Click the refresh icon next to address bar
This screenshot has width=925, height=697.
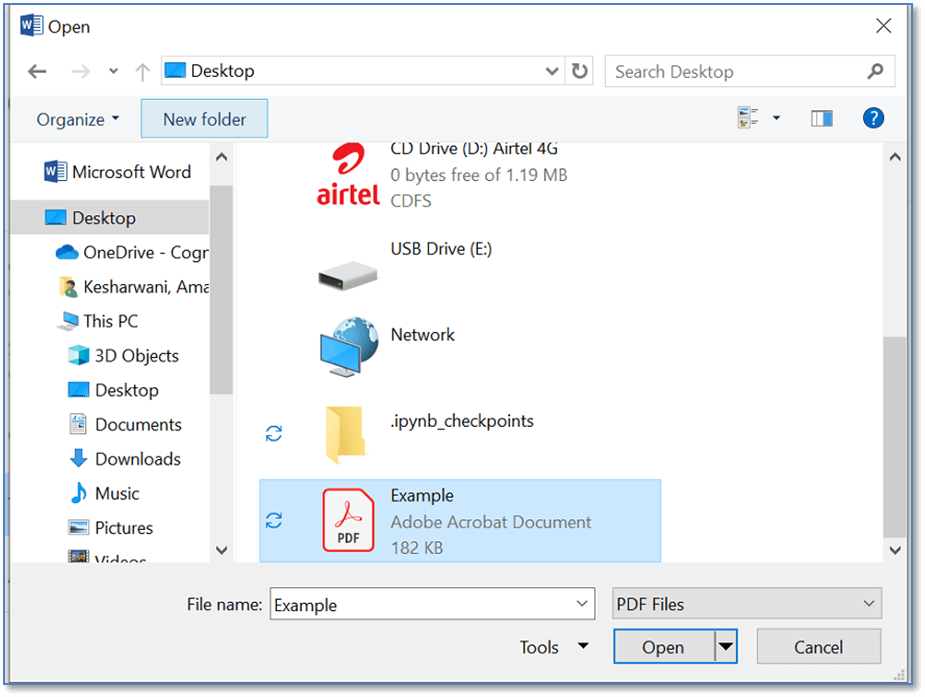578,71
